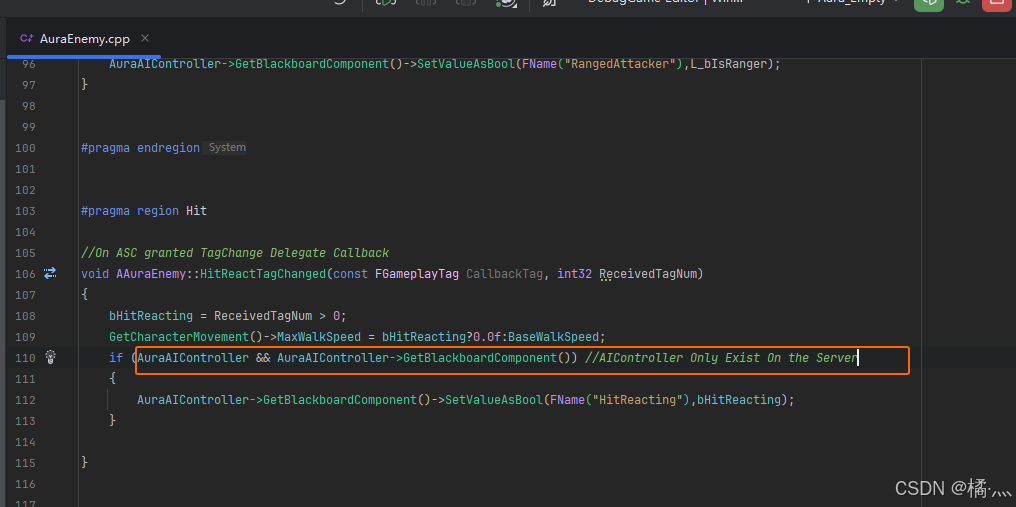Click the 'void' keyword on line 106
Screen dimensions: 1016x507
95,274
